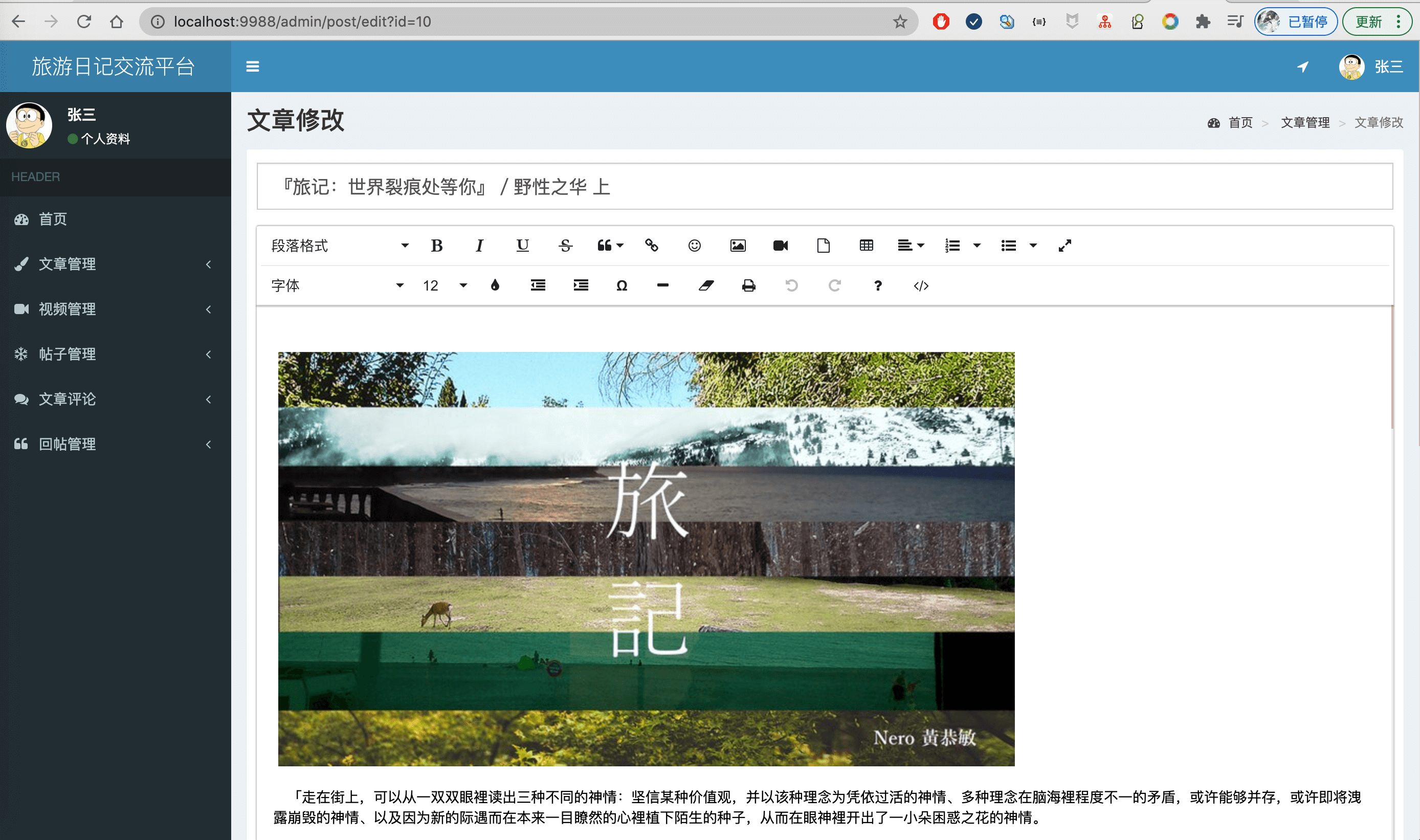Decrease indent with the outdent icon

click(538, 285)
